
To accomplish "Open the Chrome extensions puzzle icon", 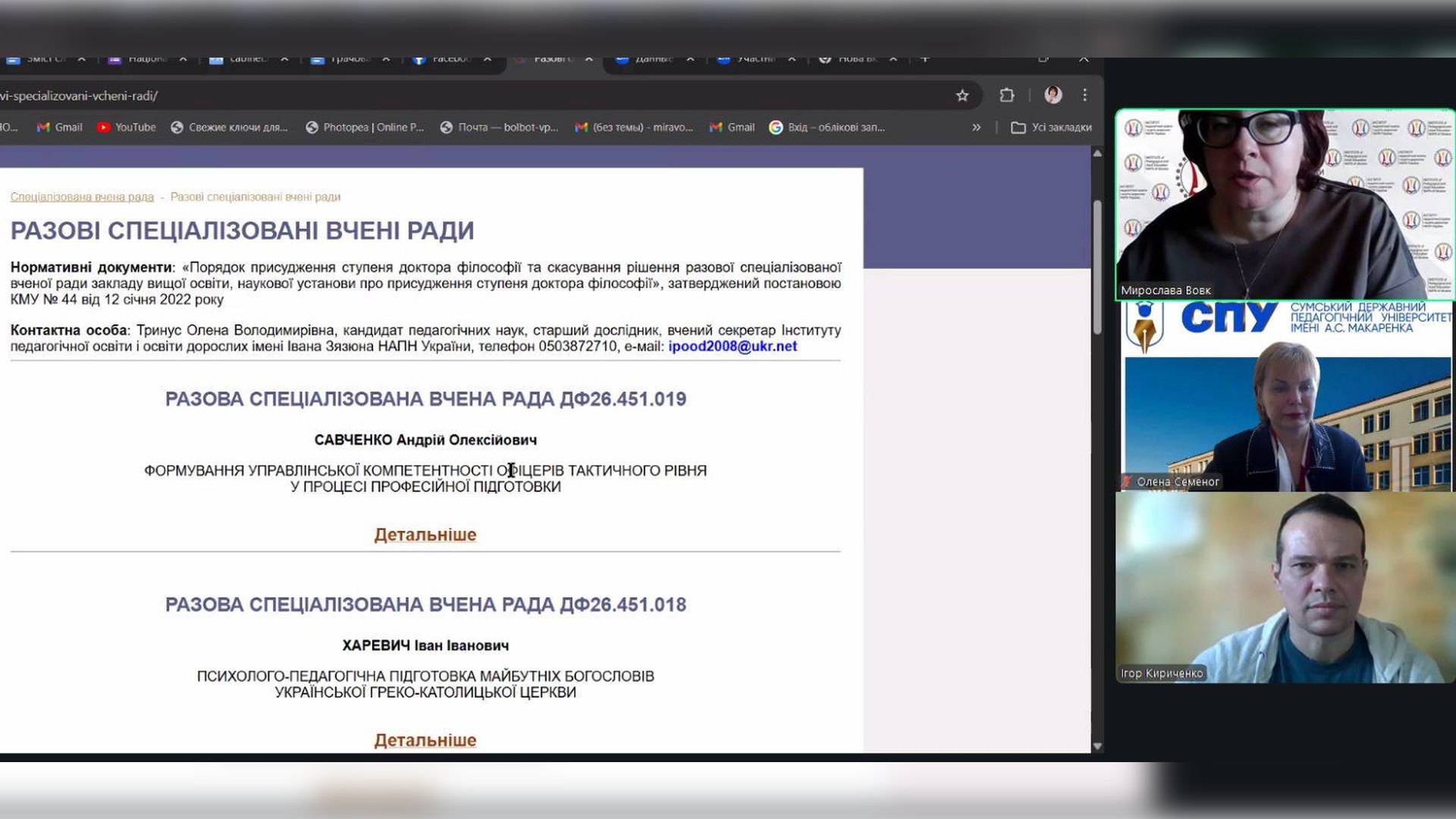I will (x=1006, y=96).
